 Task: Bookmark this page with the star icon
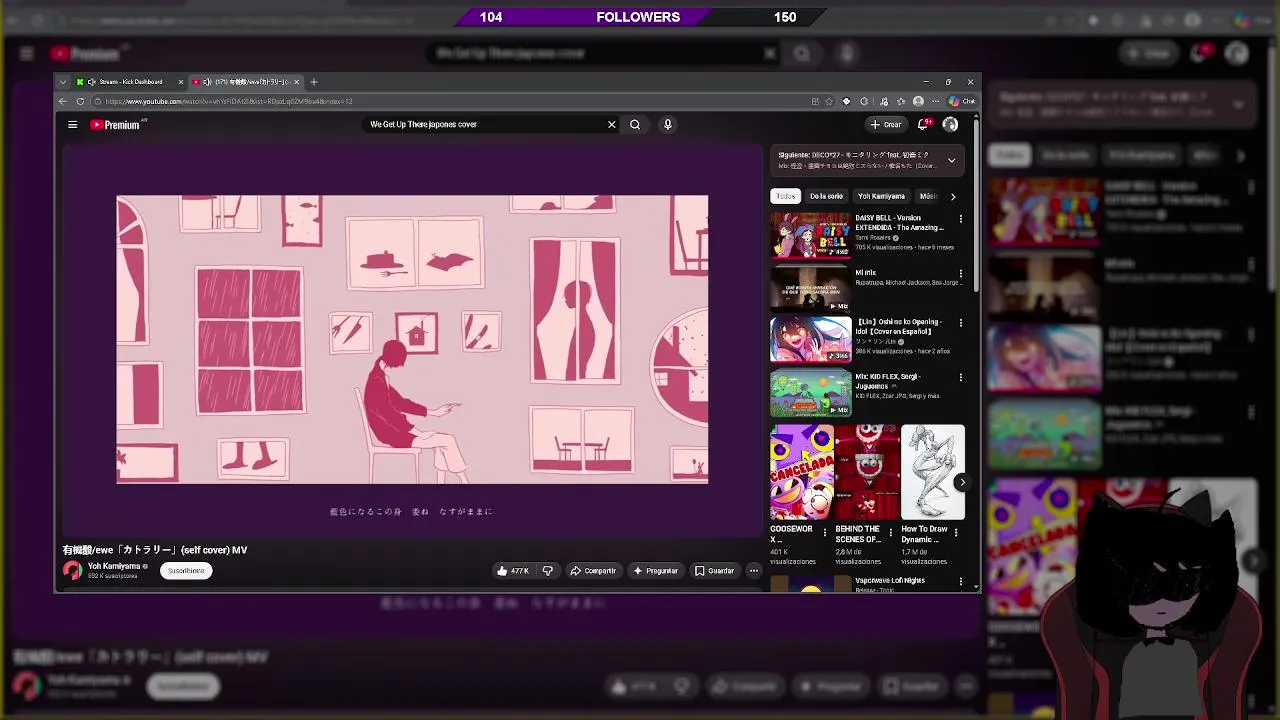pyautogui.click(x=829, y=101)
